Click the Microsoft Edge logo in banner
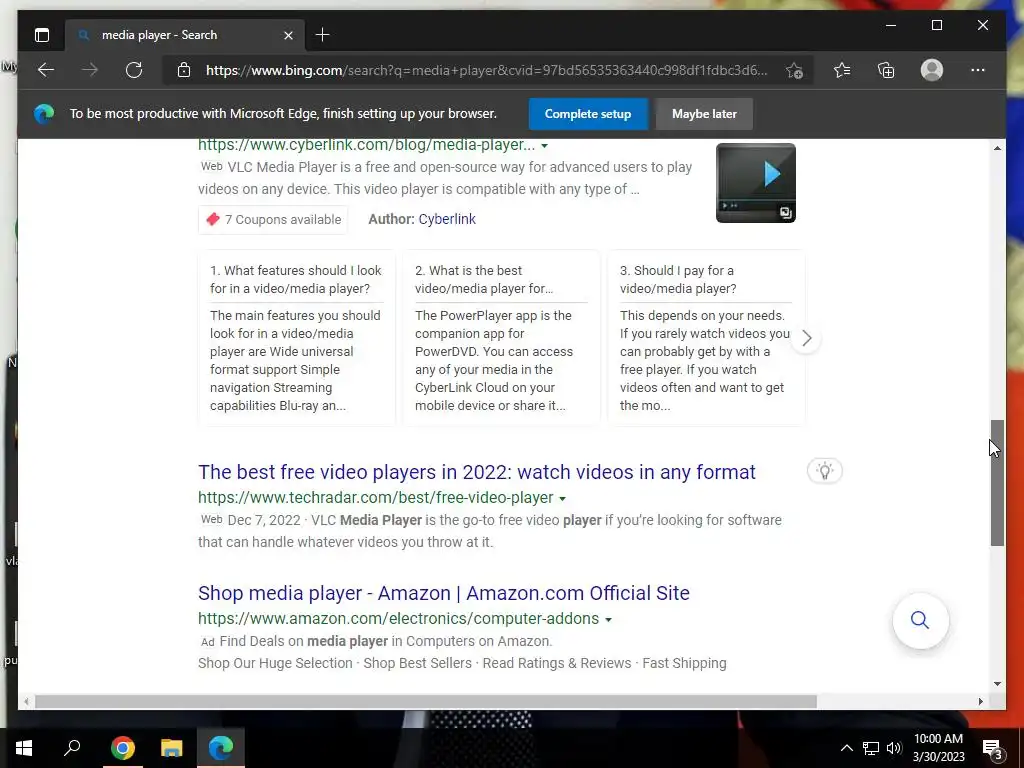The height and width of the screenshot is (768, 1024). [44, 114]
